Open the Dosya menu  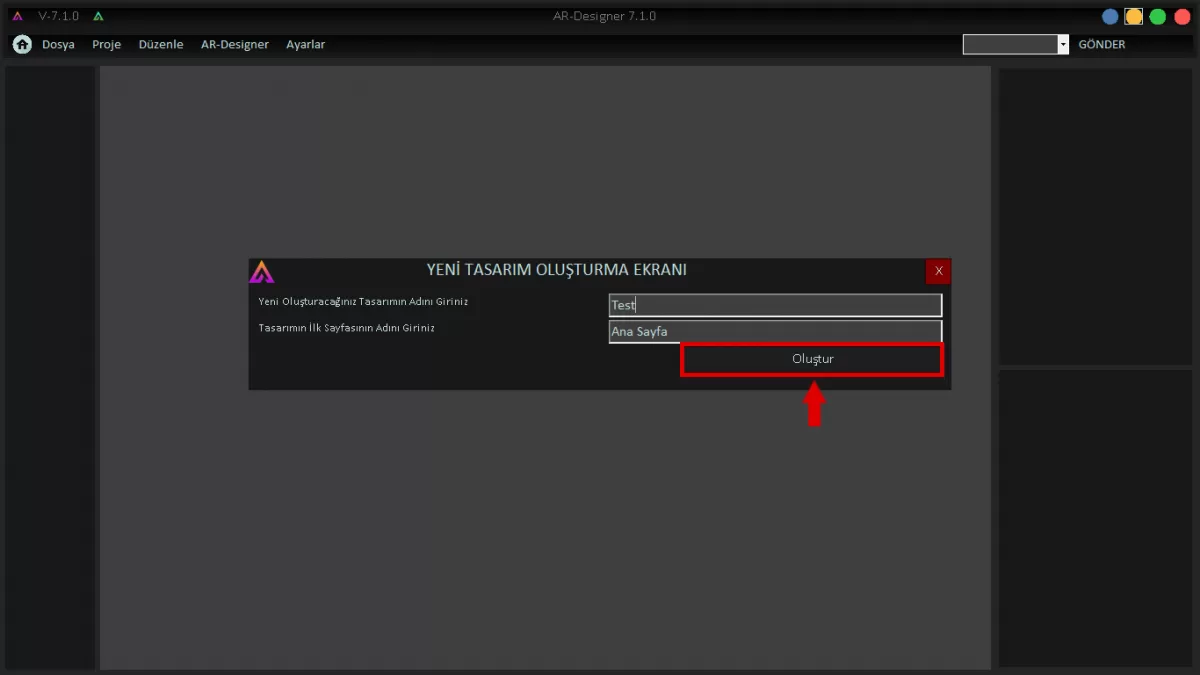pyautogui.click(x=58, y=45)
